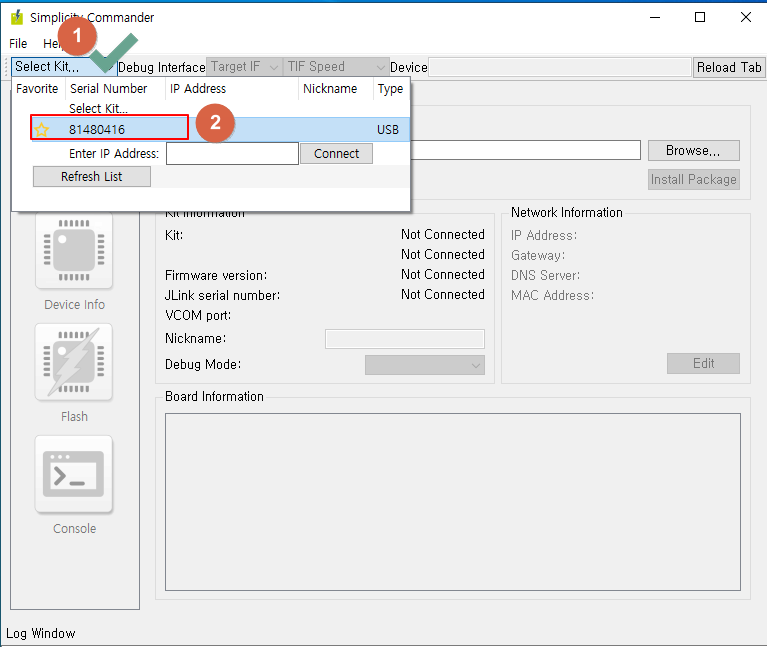Open the Device Info section icon

point(74,250)
